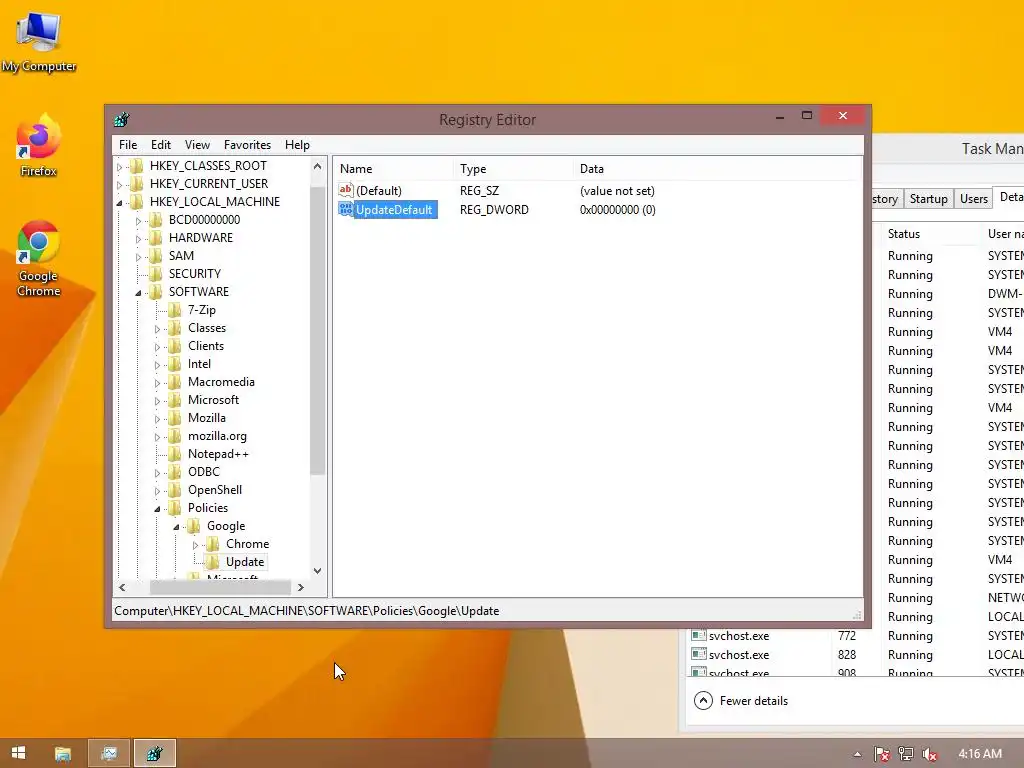1024x768 pixels.
Task: Click the Type column header
Action: pos(513,168)
